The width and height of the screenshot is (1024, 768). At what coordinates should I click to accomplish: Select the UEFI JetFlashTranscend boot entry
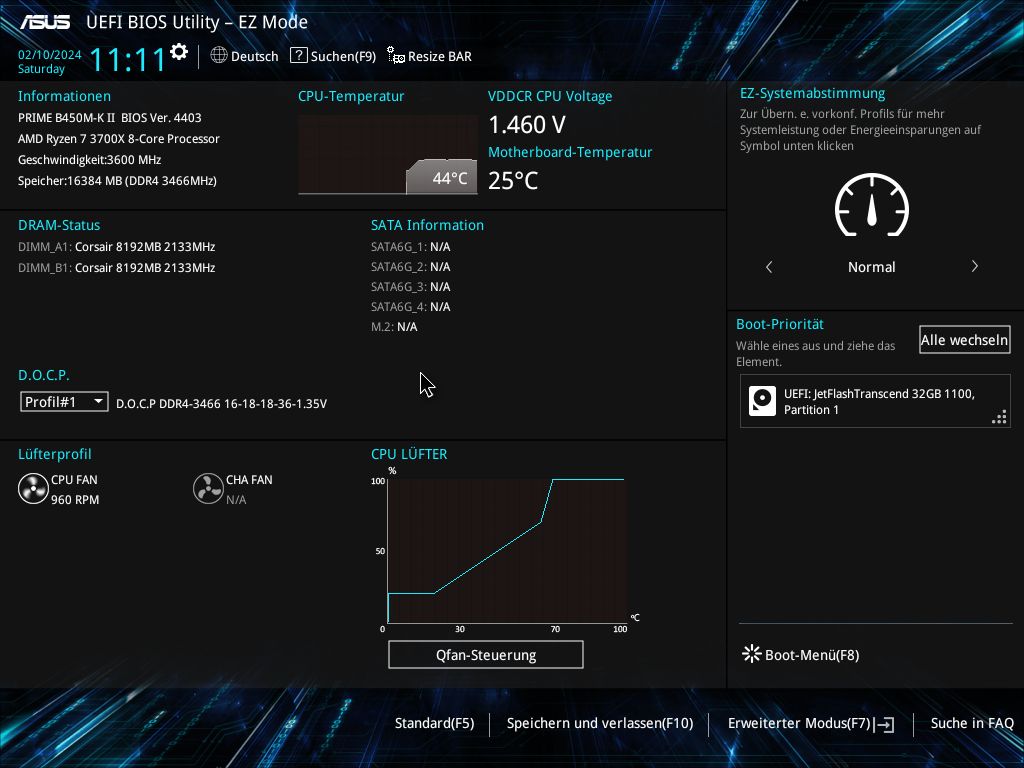pos(875,401)
